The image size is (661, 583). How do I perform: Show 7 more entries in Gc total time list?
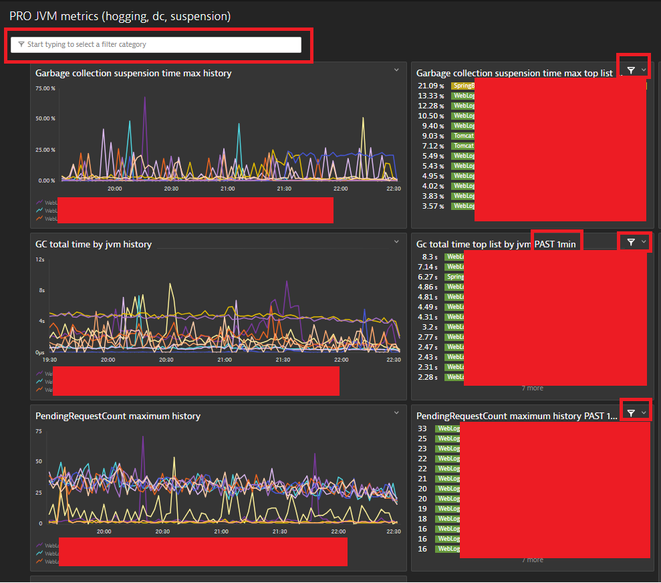tap(532, 388)
